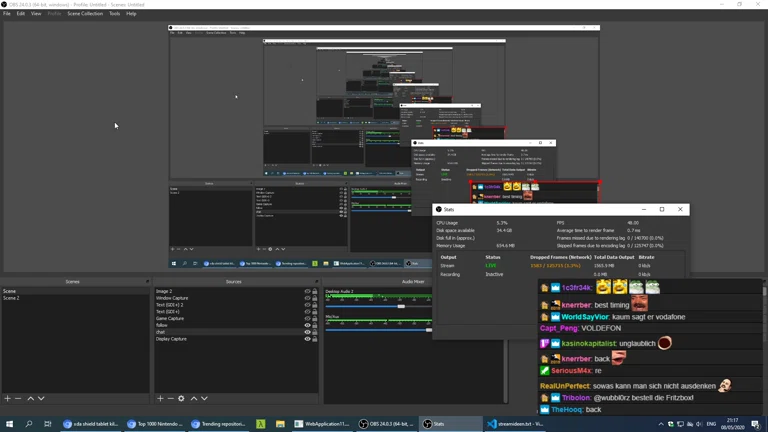This screenshot has height=432, width=768.
Task: Open WebApplication11 taskbar window
Action: point(322,424)
